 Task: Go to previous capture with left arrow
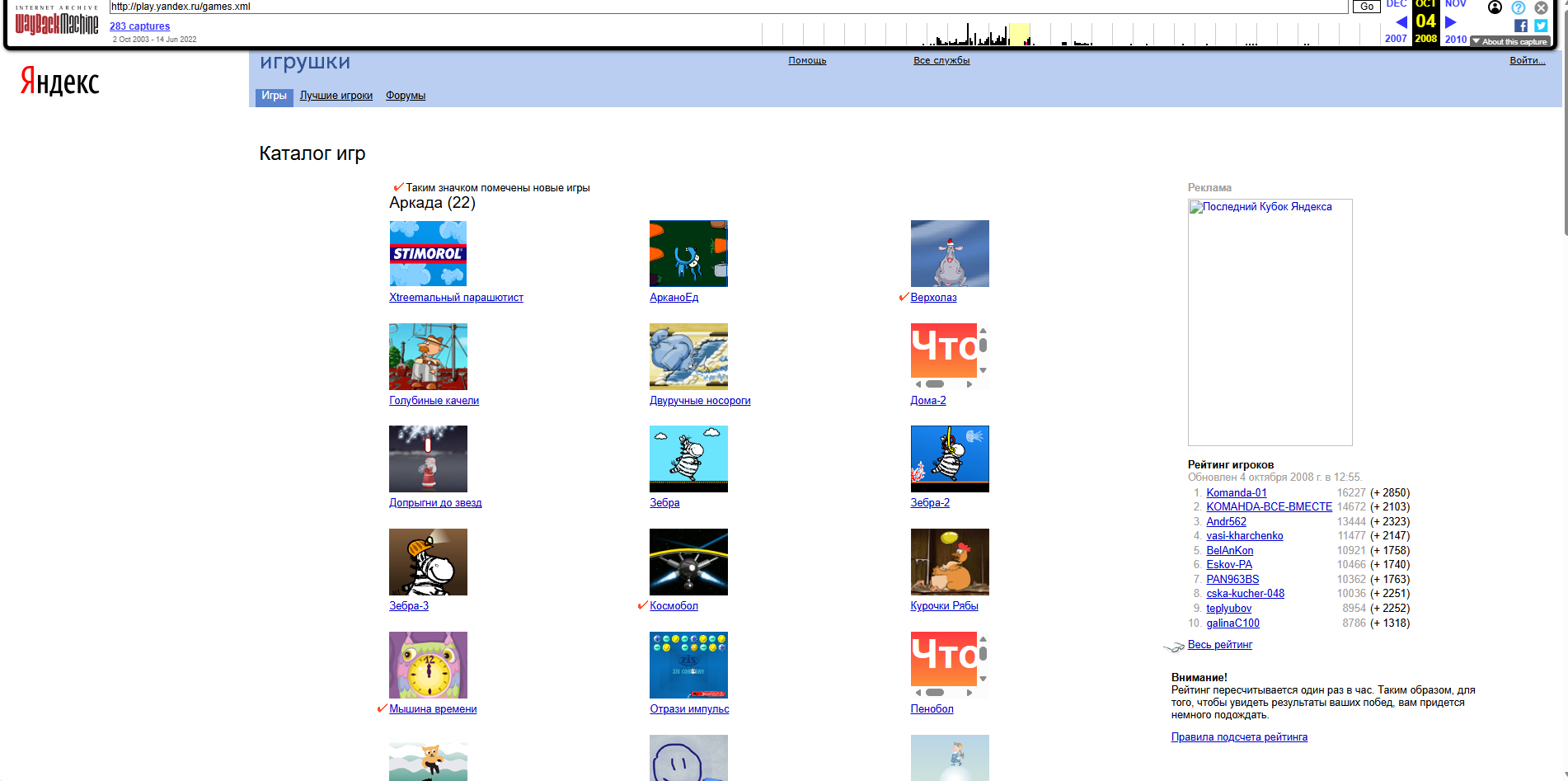1401,22
